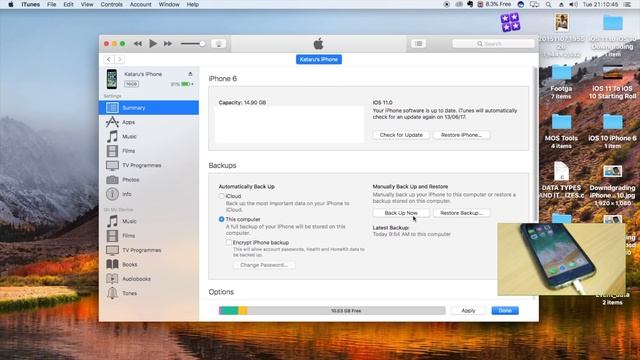Open the iTunes menu in menu bar
This screenshot has width=640, height=360.
tap(31, 4)
